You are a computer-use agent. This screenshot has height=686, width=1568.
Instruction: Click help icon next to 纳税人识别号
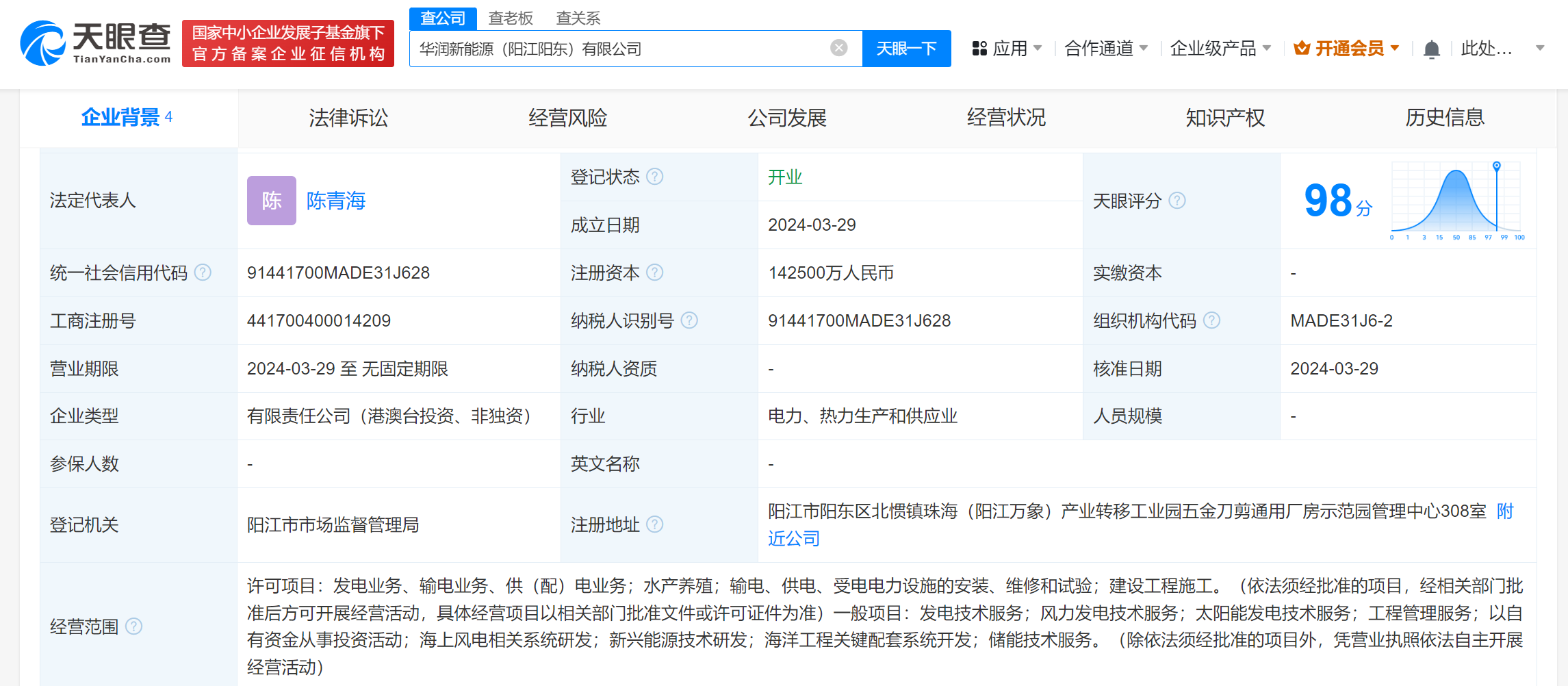(690, 320)
